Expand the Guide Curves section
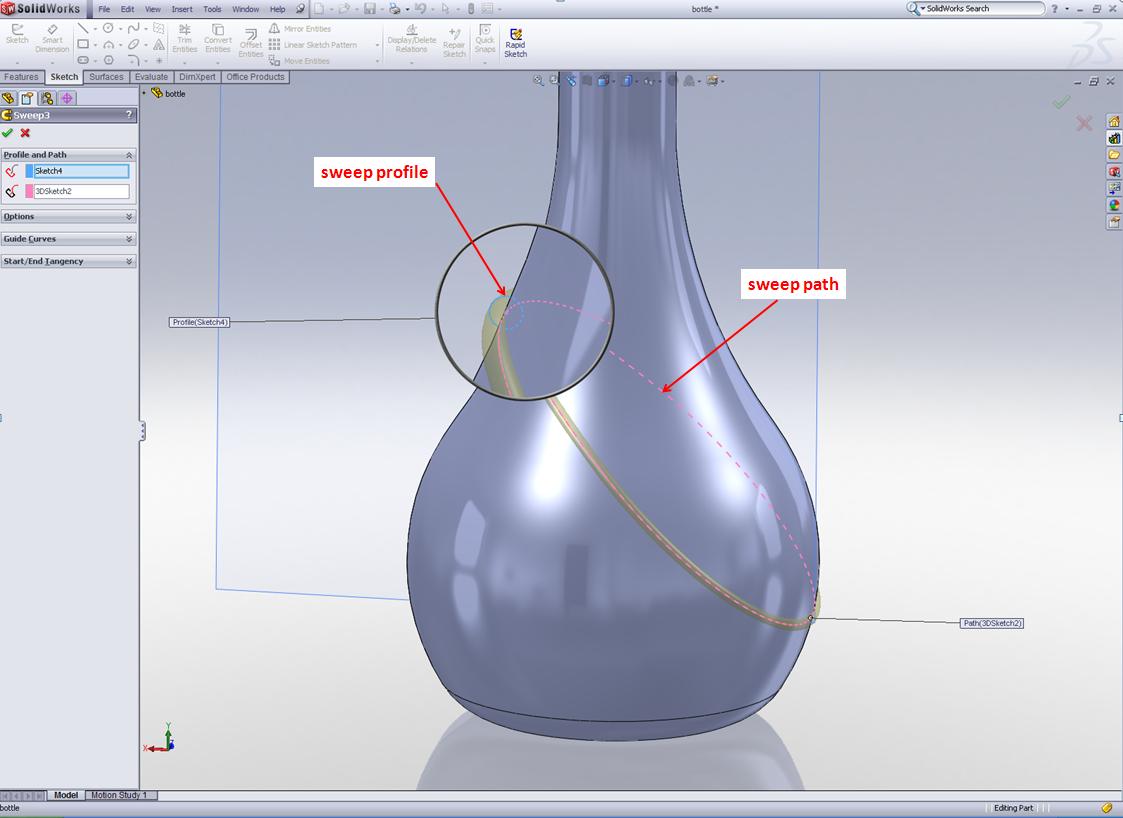The width and height of the screenshot is (1123, 818). click(129, 239)
